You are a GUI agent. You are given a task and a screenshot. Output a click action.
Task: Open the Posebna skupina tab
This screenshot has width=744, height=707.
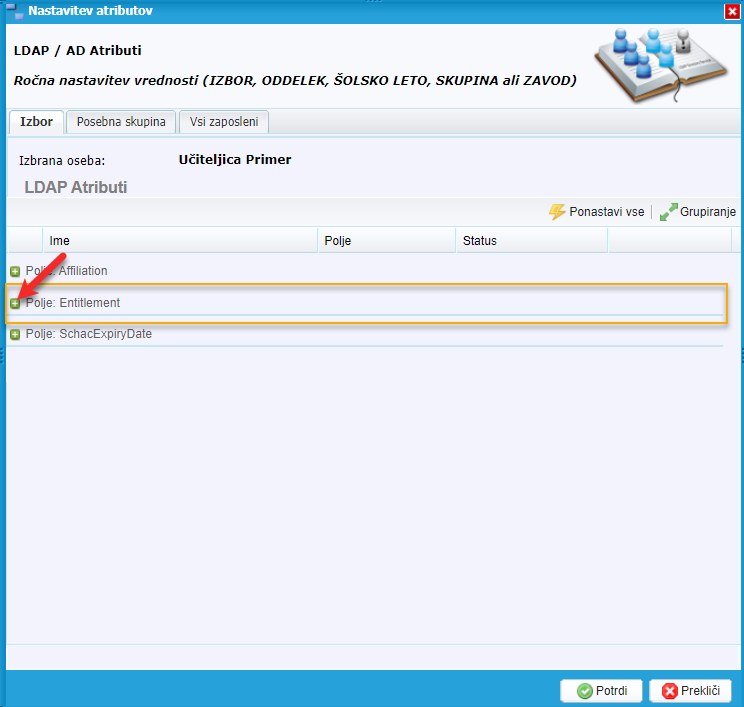pos(121,122)
